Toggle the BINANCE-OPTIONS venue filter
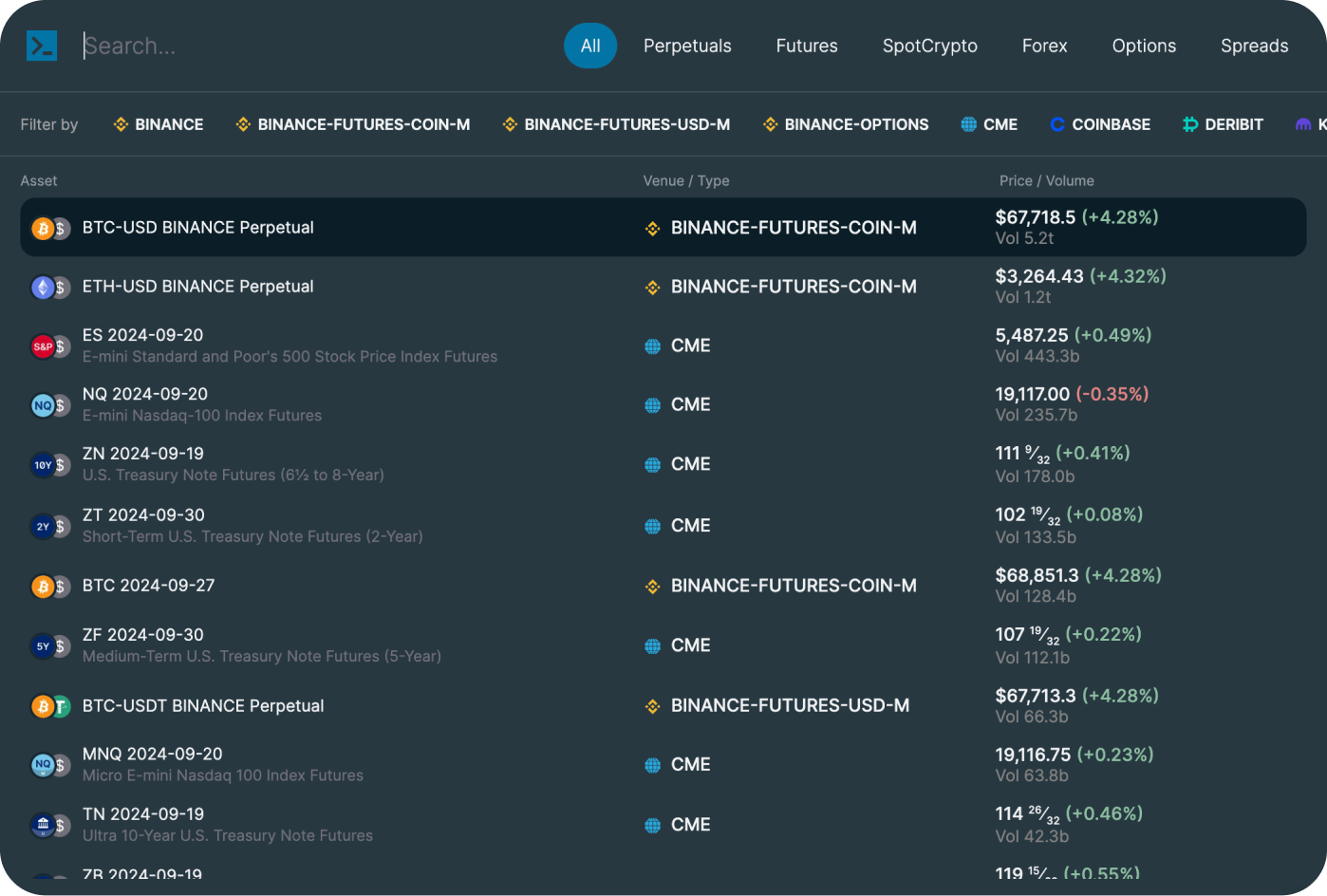The image size is (1327, 896). click(845, 124)
